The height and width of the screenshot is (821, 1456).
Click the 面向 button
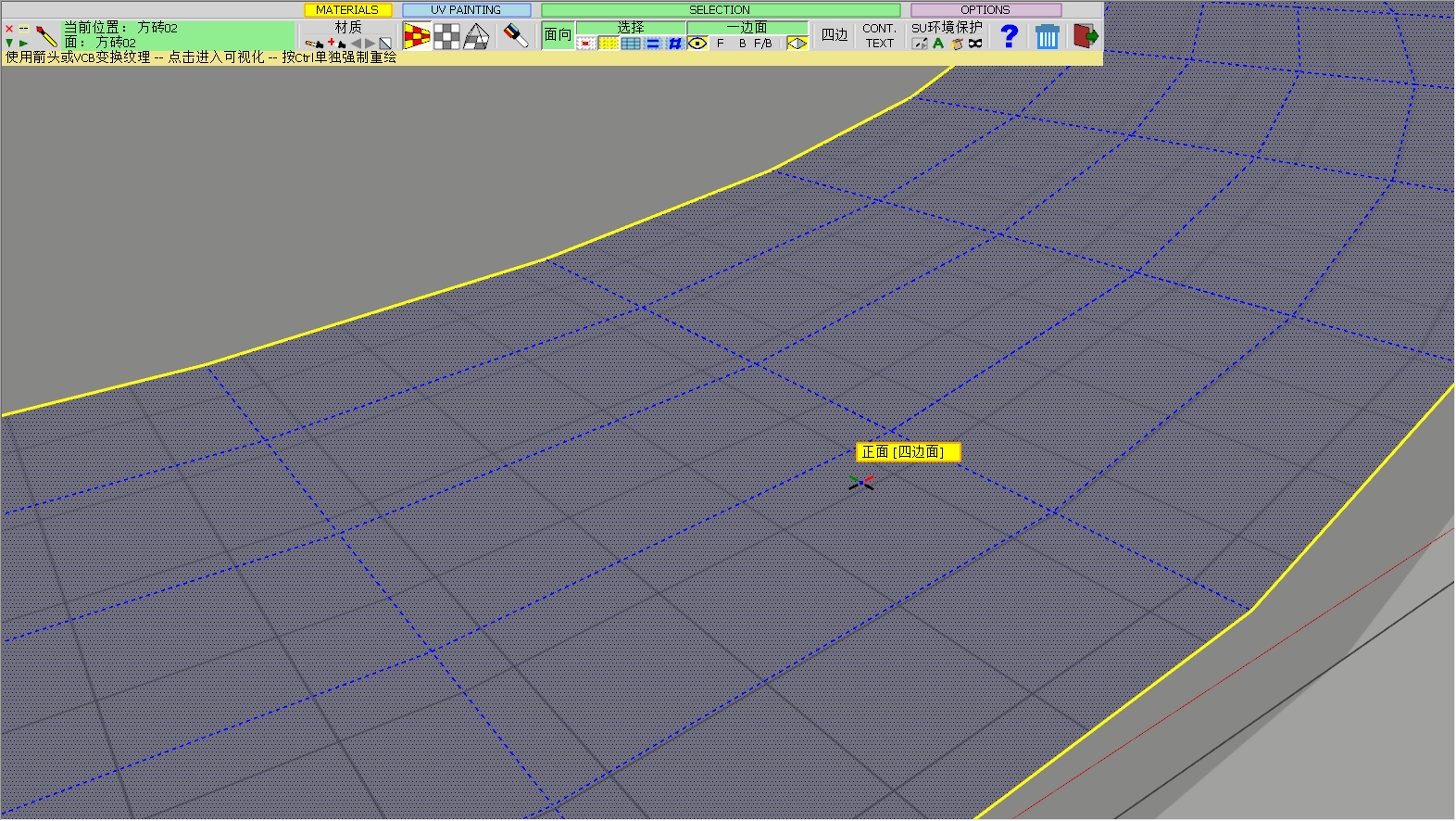point(558,35)
